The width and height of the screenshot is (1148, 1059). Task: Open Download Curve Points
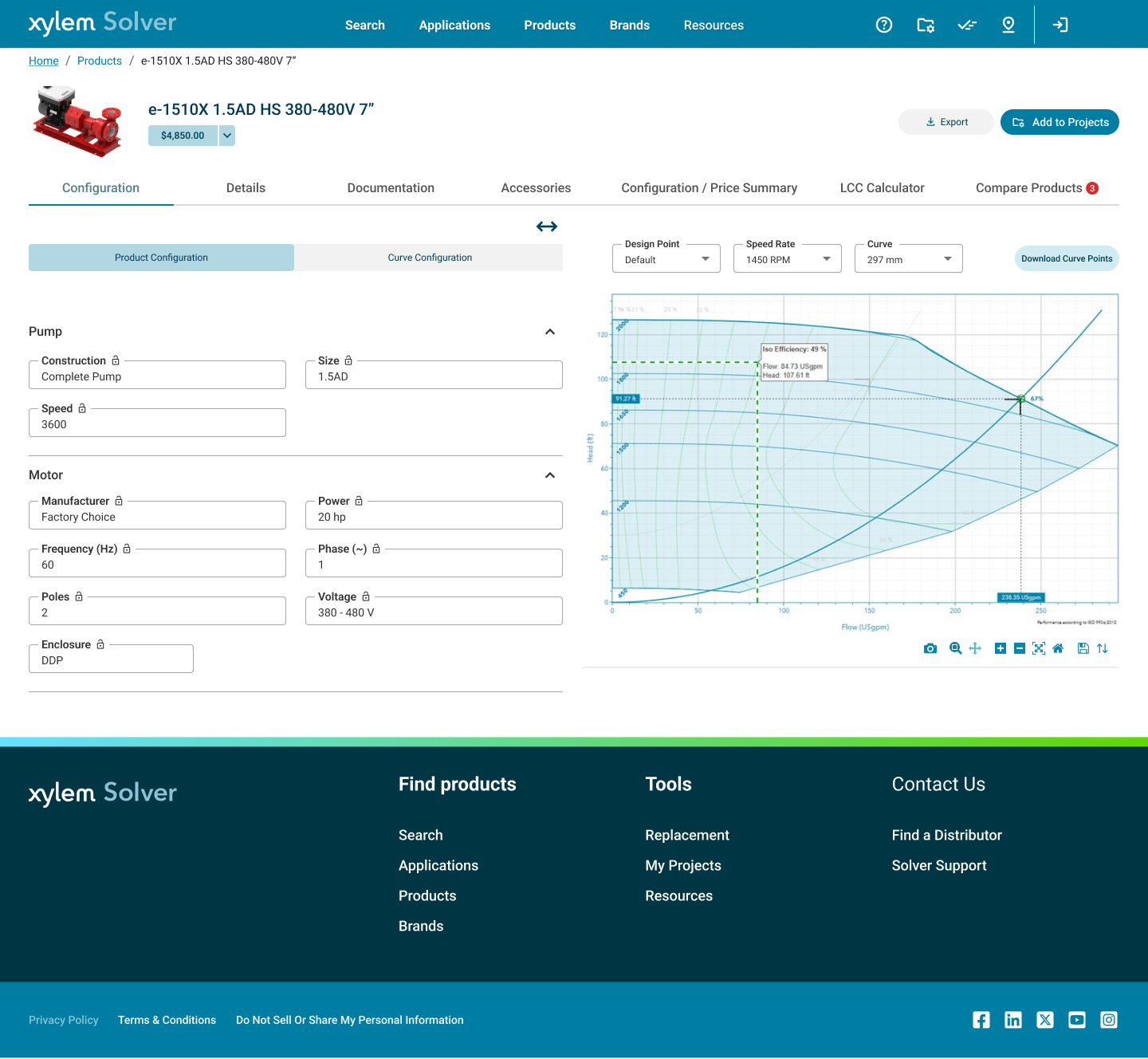pos(1067,258)
